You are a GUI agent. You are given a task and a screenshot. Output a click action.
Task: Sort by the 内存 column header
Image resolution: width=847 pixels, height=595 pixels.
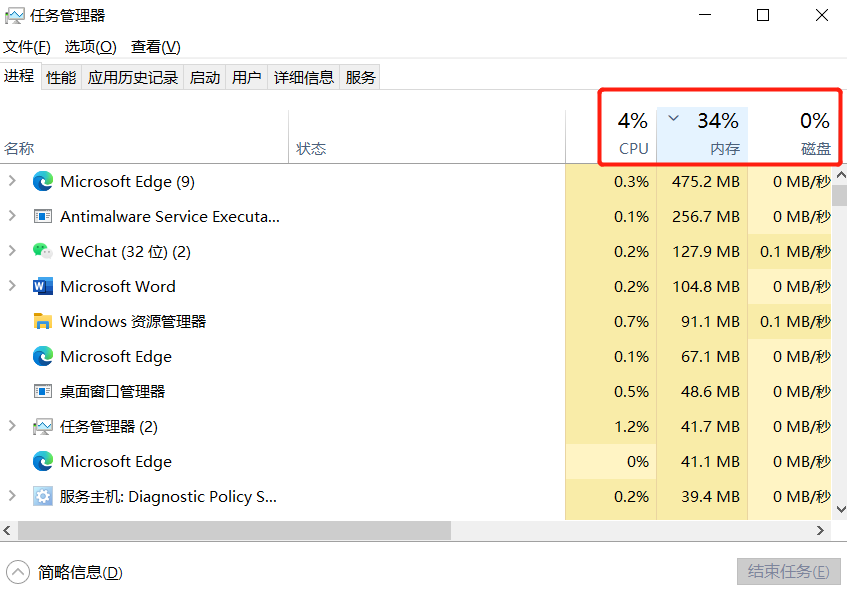tap(702, 135)
